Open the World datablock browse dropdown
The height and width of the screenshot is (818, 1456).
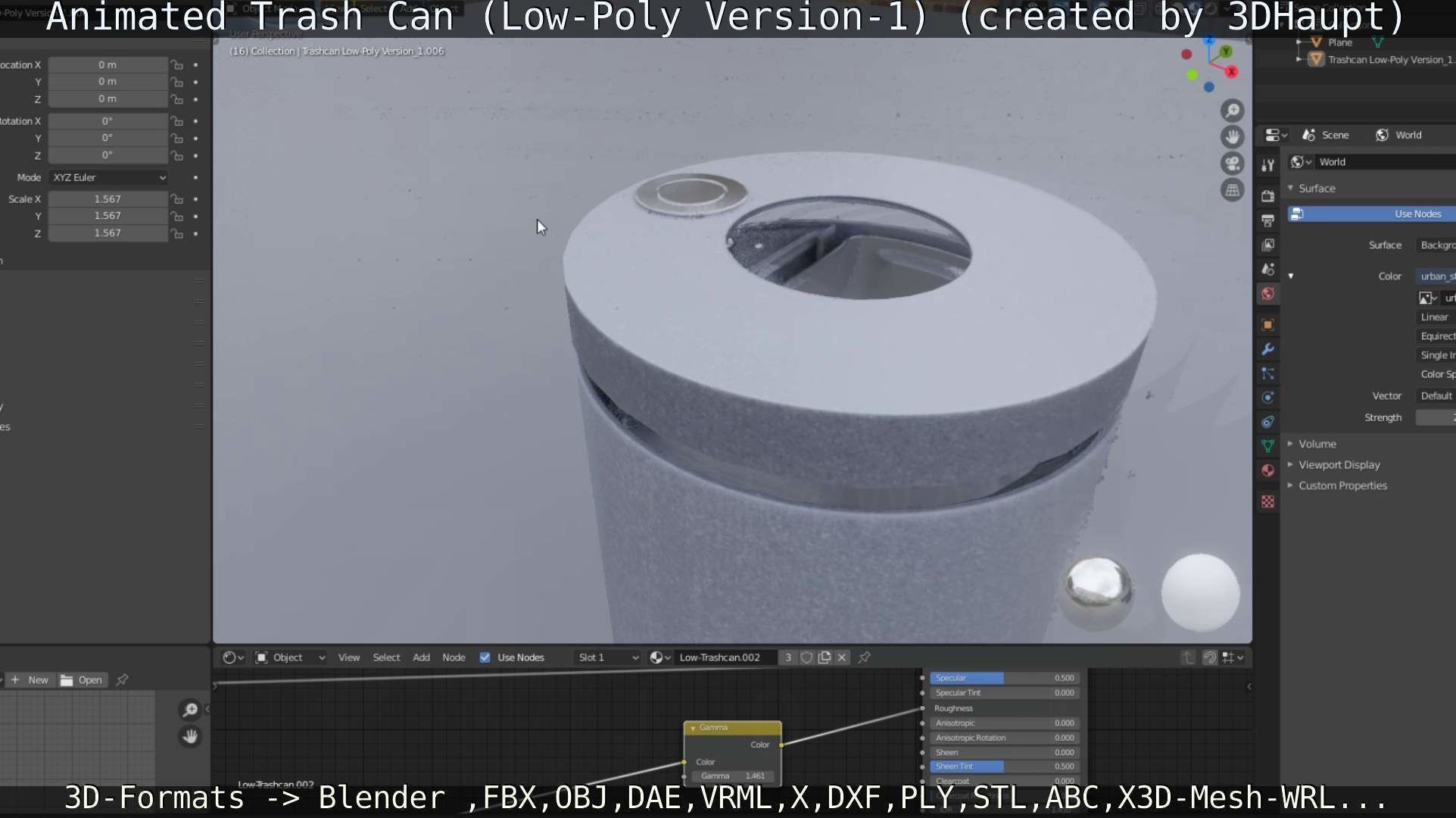[x=1302, y=162]
